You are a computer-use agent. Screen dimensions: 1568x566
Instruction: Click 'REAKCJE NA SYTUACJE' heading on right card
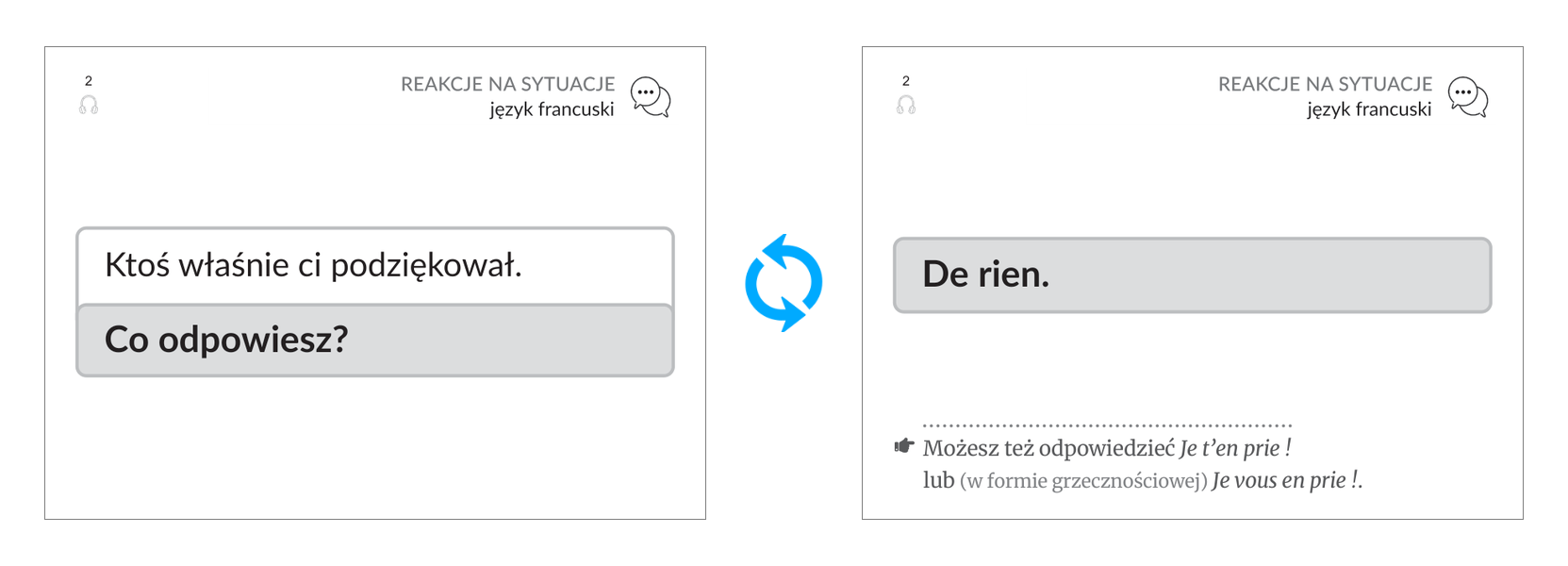click(x=1325, y=84)
